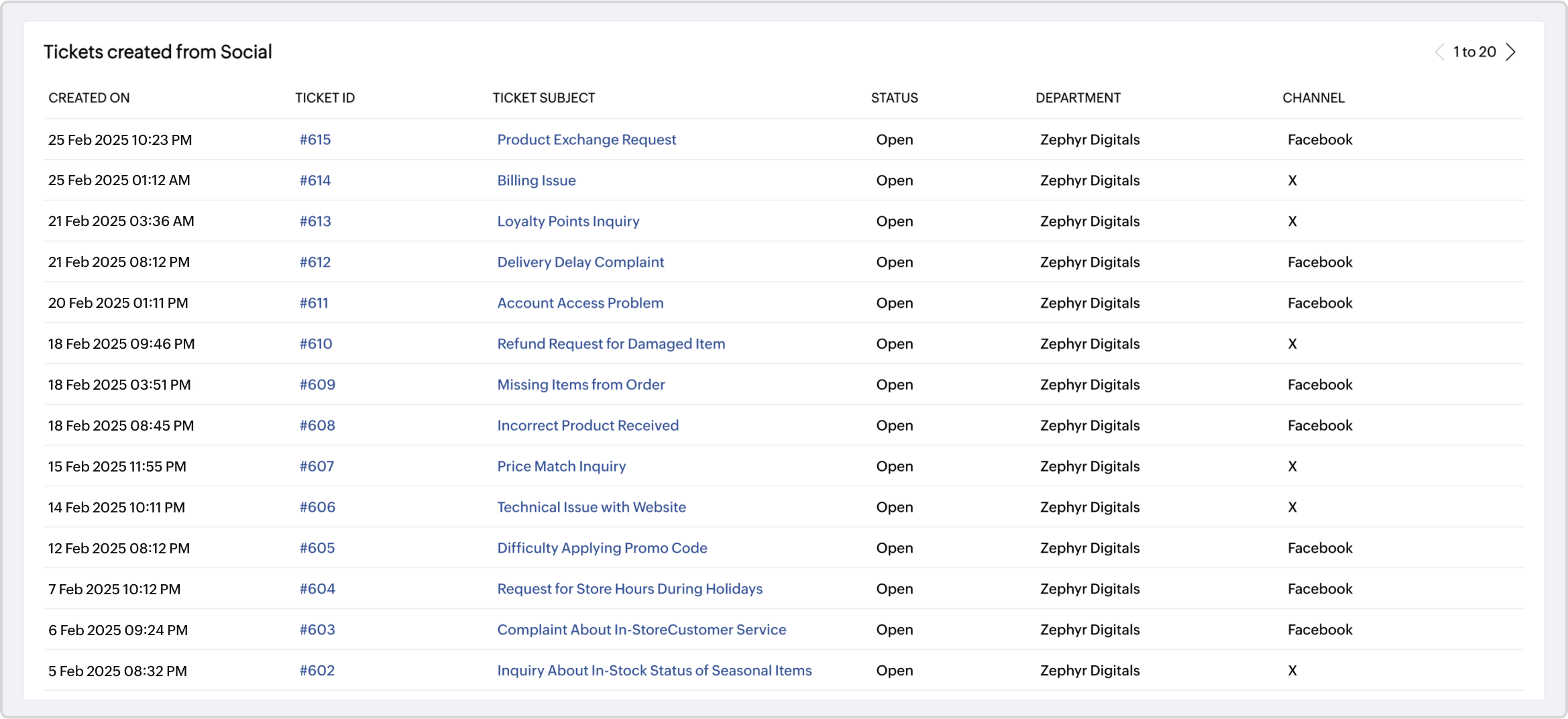This screenshot has height=719, width=1568.
Task: Open the Billing Issue ticket
Action: 536,180
